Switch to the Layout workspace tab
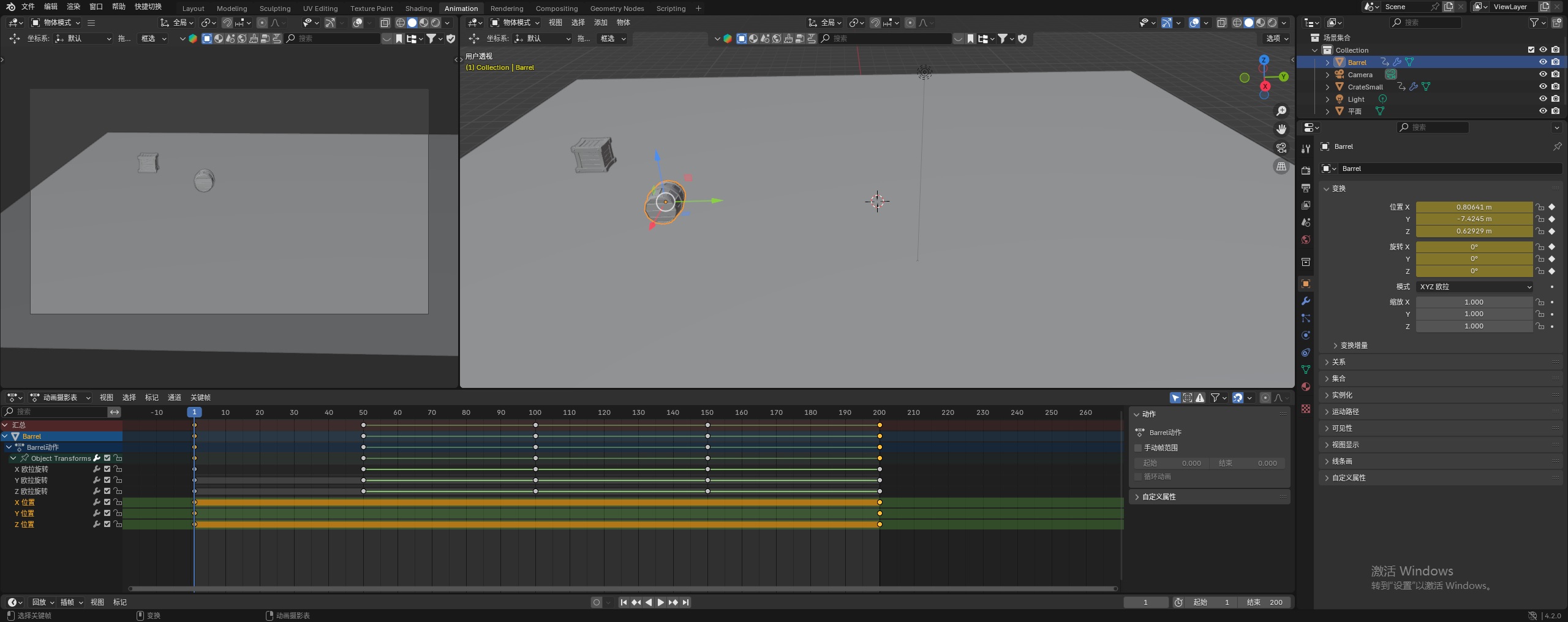Screen dimensions: 1568x622 coord(193,9)
